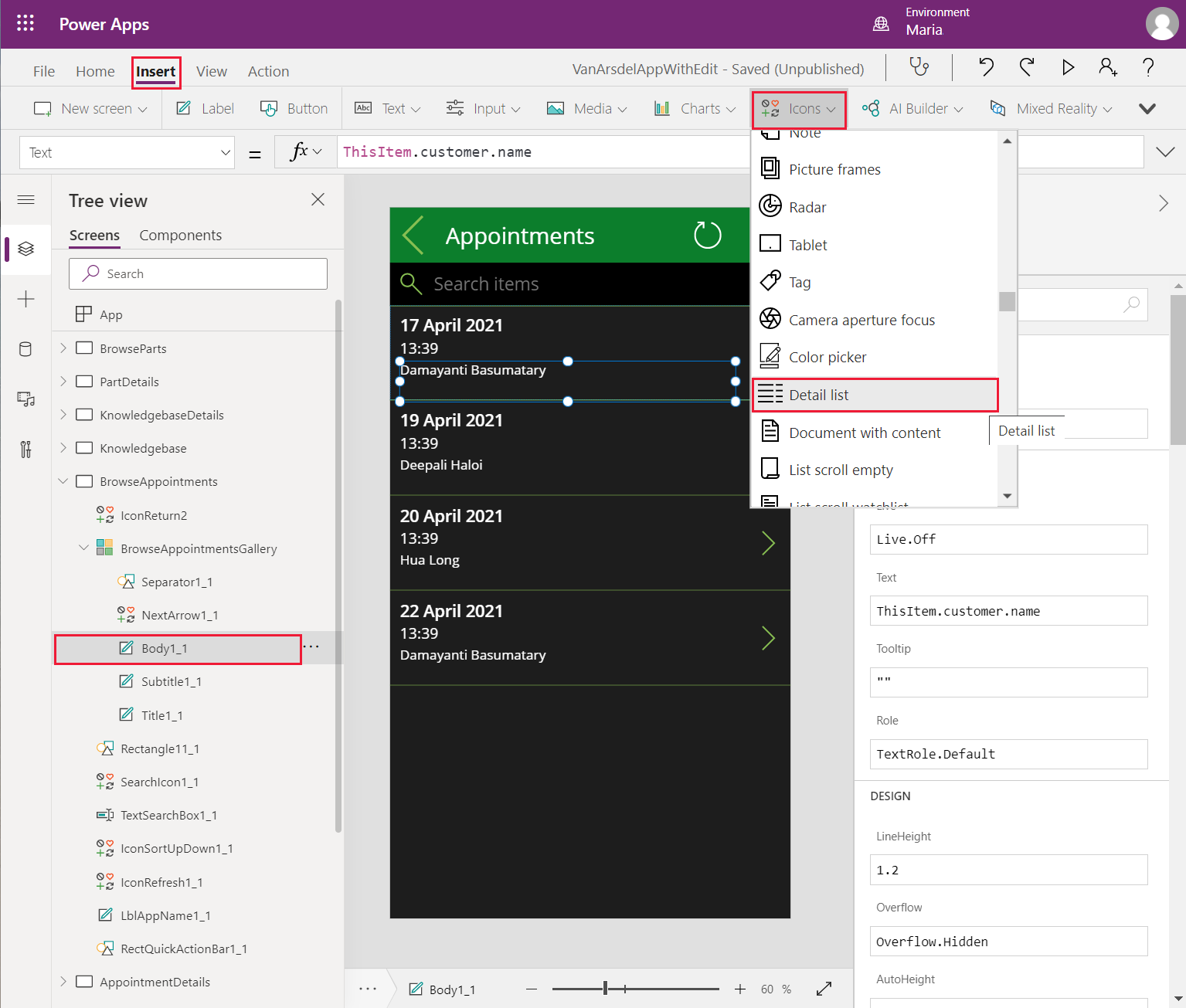Viewport: 1186px width, 1008px height.
Task: Select the Color picker icon option
Action: pyautogui.click(x=875, y=357)
